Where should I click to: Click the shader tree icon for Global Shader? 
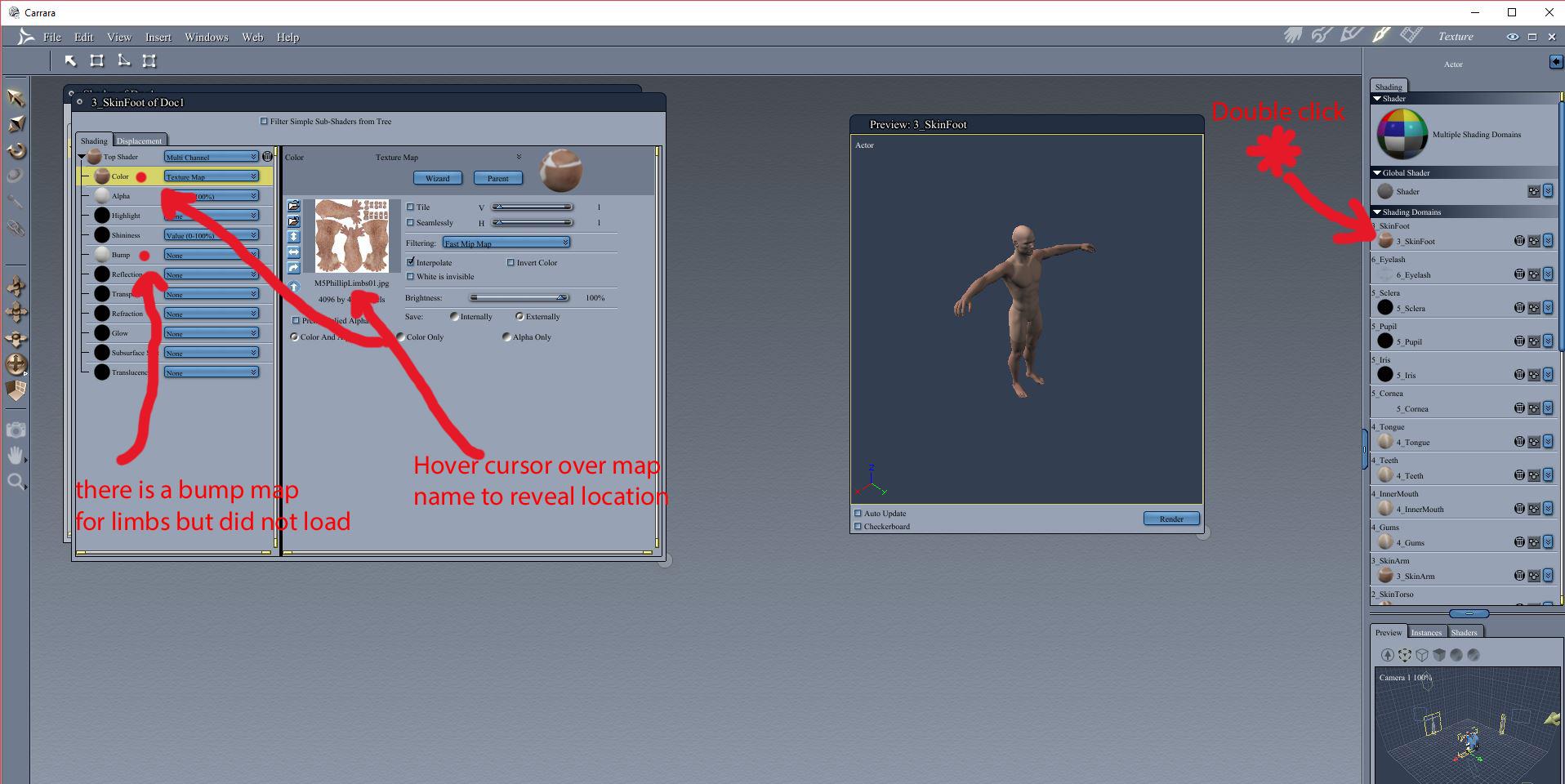point(1534,191)
